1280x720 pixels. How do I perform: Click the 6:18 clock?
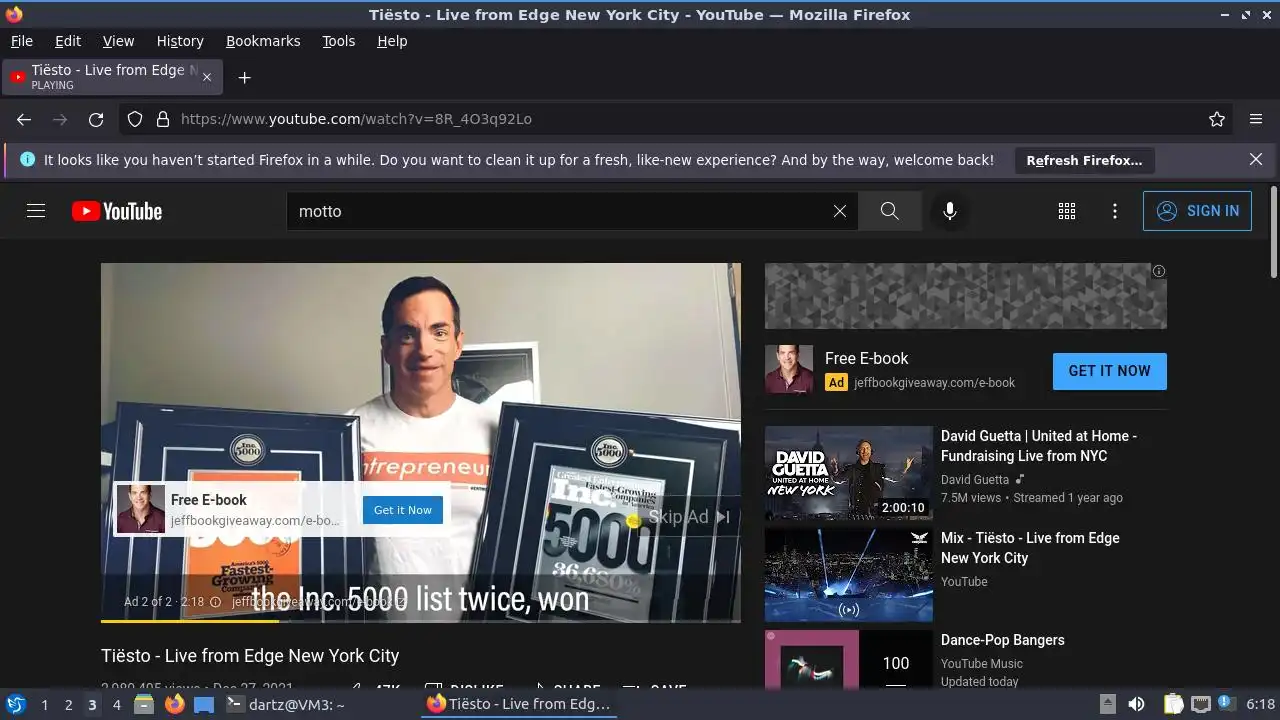coord(1261,704)
